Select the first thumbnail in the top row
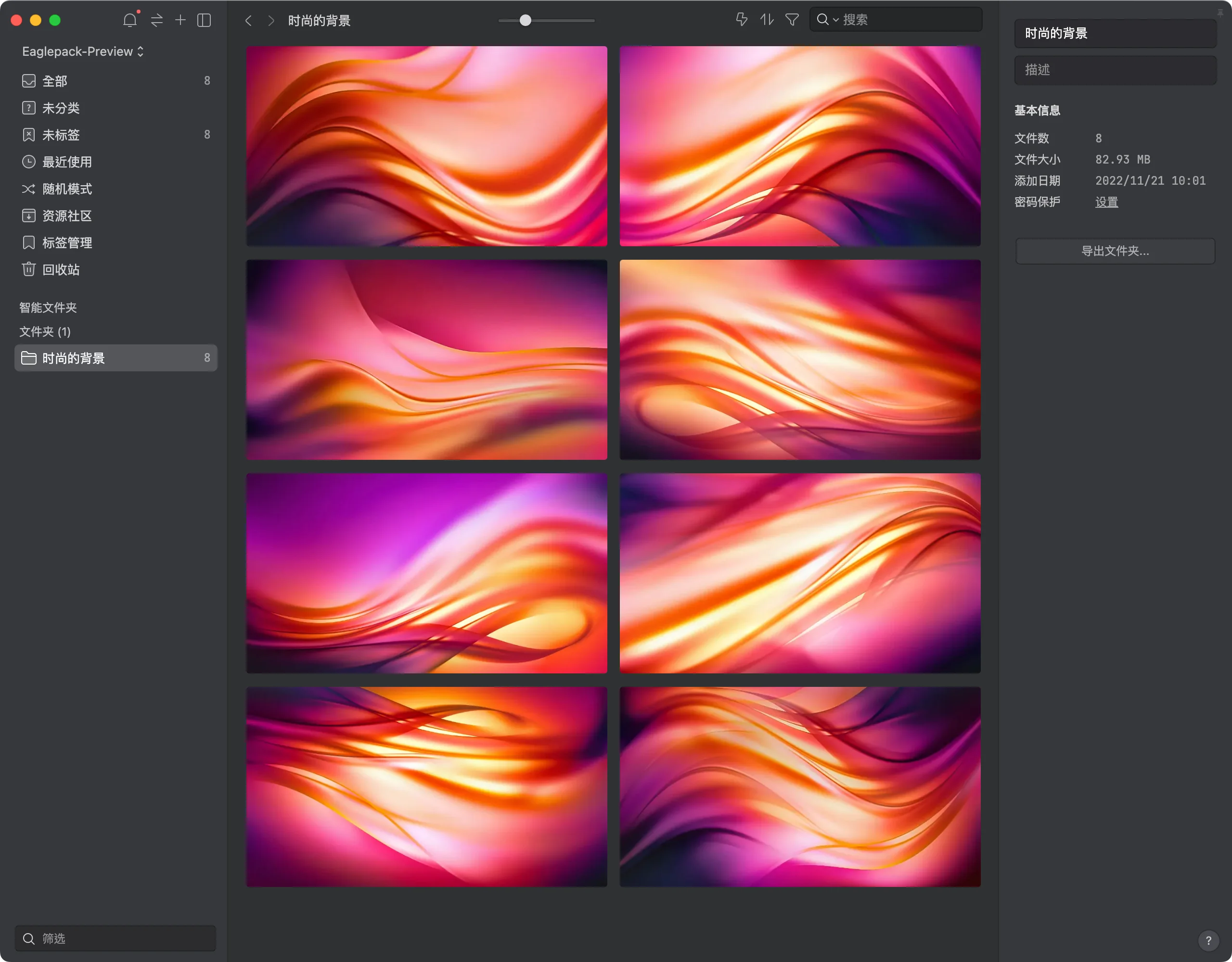1232x962 pixels. (426, 146)
